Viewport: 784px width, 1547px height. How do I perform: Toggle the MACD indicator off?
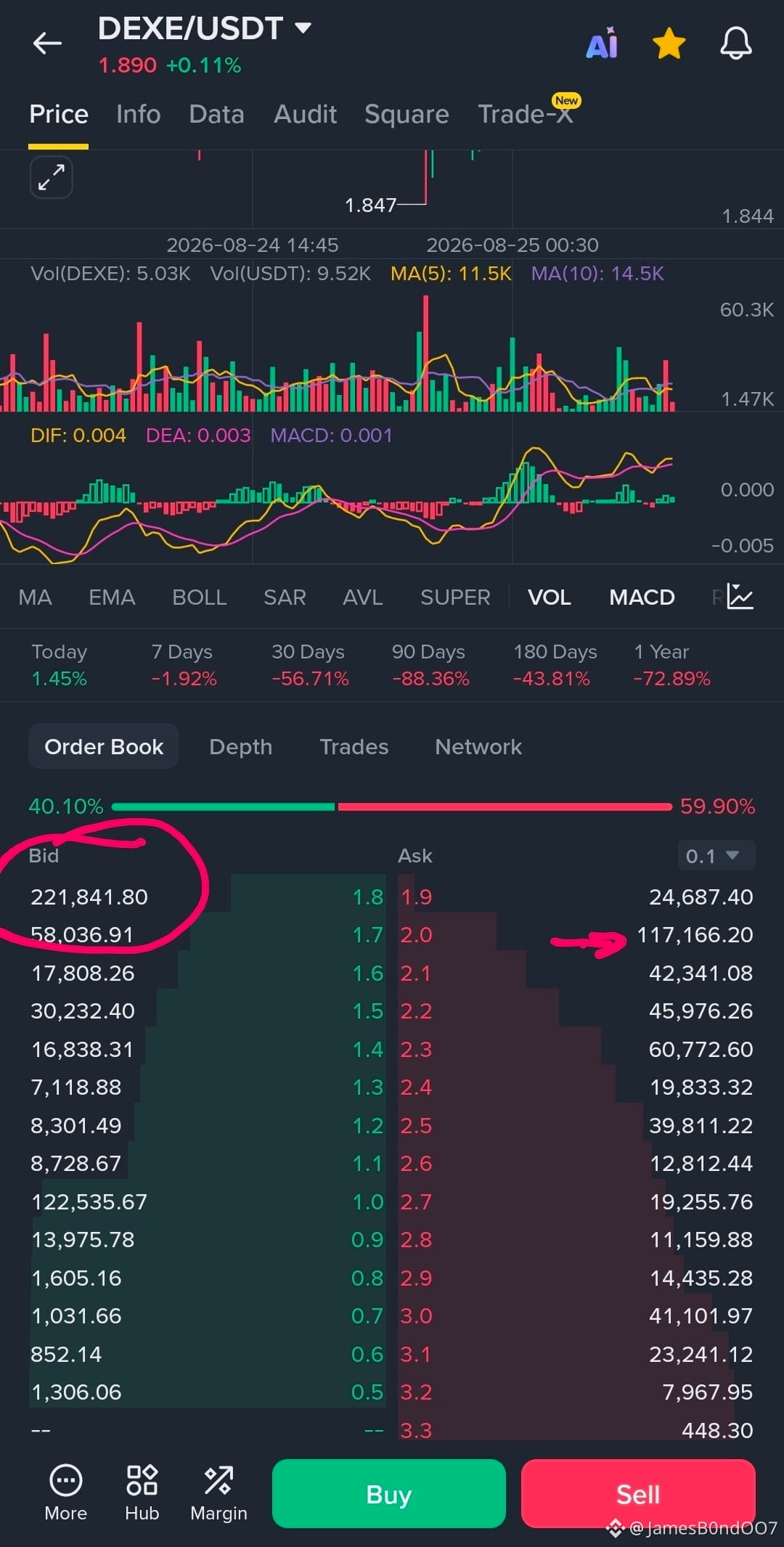(x=642, y=597)
